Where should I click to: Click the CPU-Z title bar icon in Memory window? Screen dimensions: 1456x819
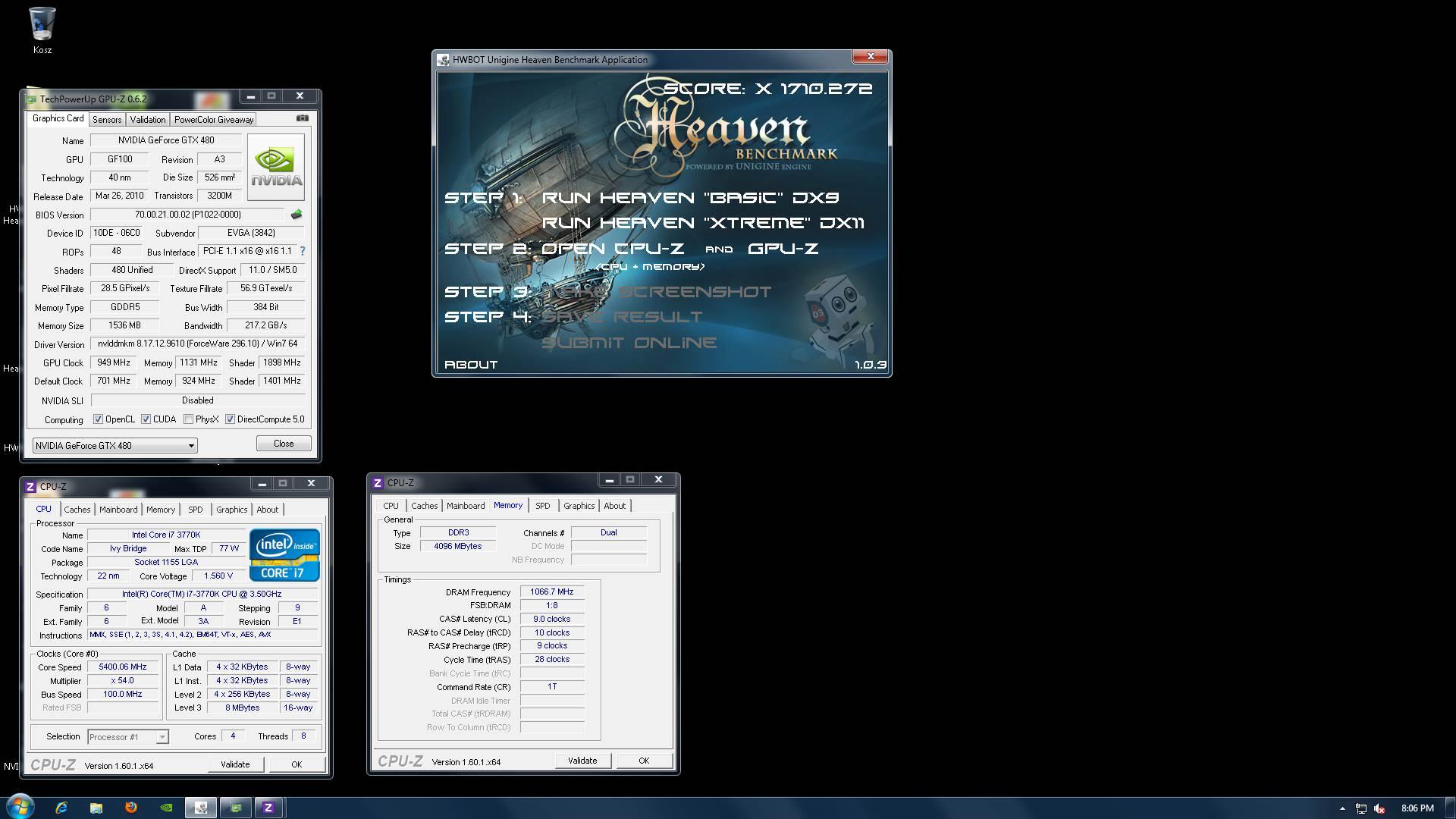point(378,482)
